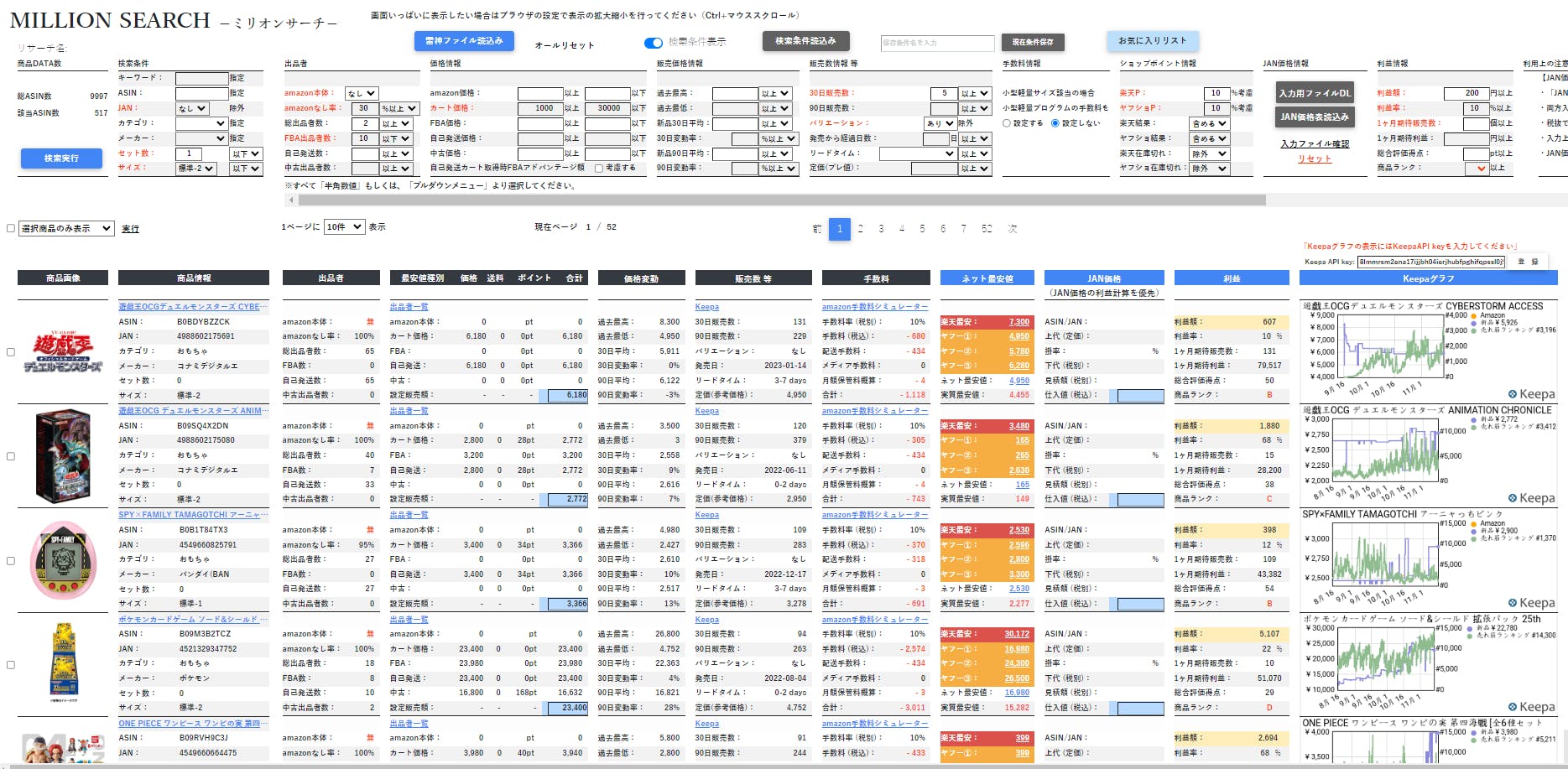Click the Keepa API key input field
1568x769 pixels.
(x=1430, y=262)
